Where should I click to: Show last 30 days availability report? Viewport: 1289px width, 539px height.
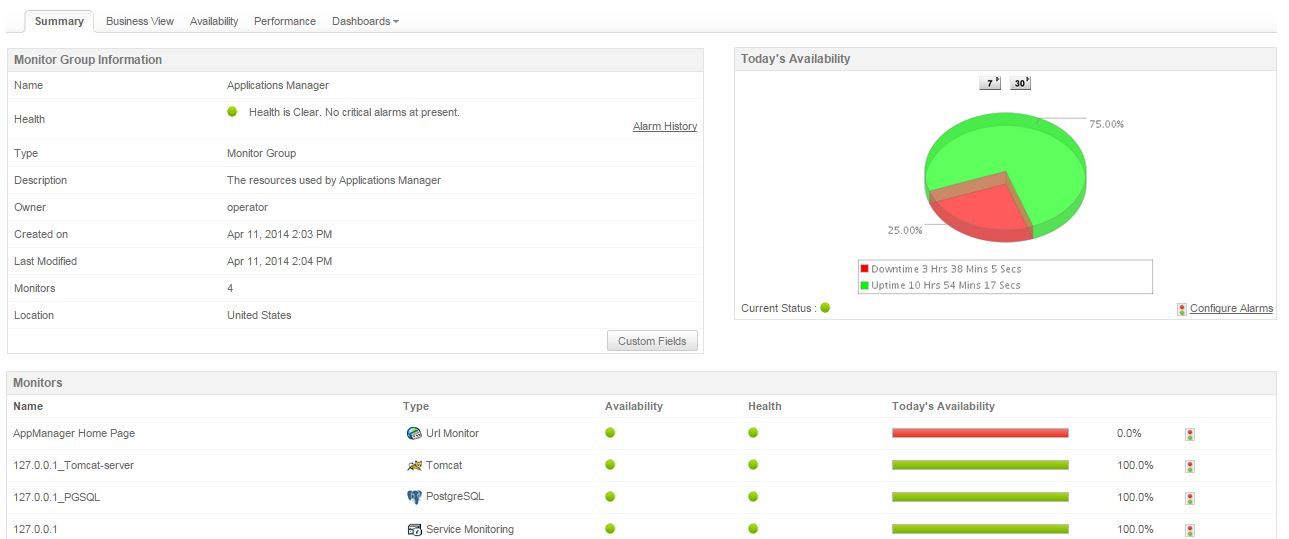coord(1020,83)
